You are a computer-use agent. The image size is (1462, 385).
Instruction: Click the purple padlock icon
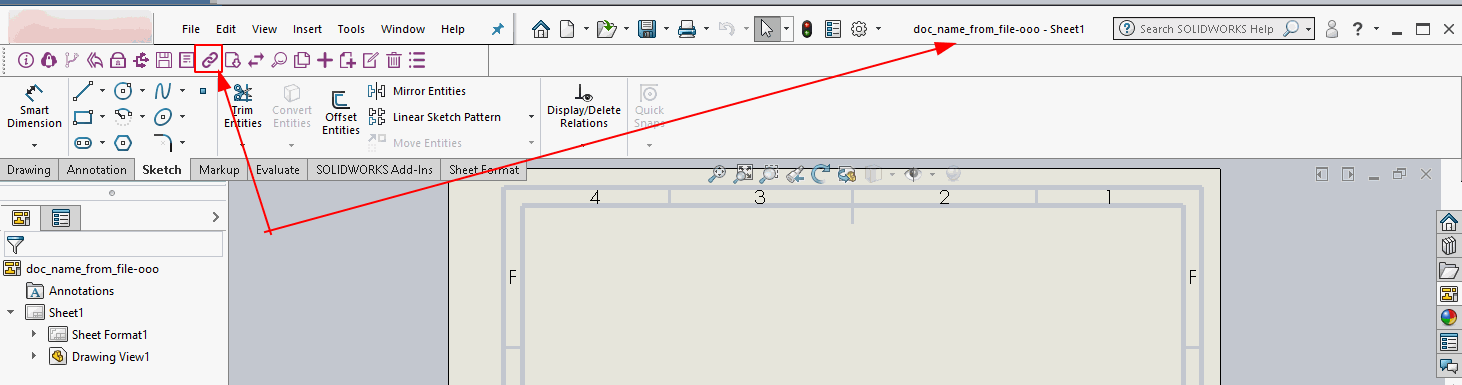point(118,60)
